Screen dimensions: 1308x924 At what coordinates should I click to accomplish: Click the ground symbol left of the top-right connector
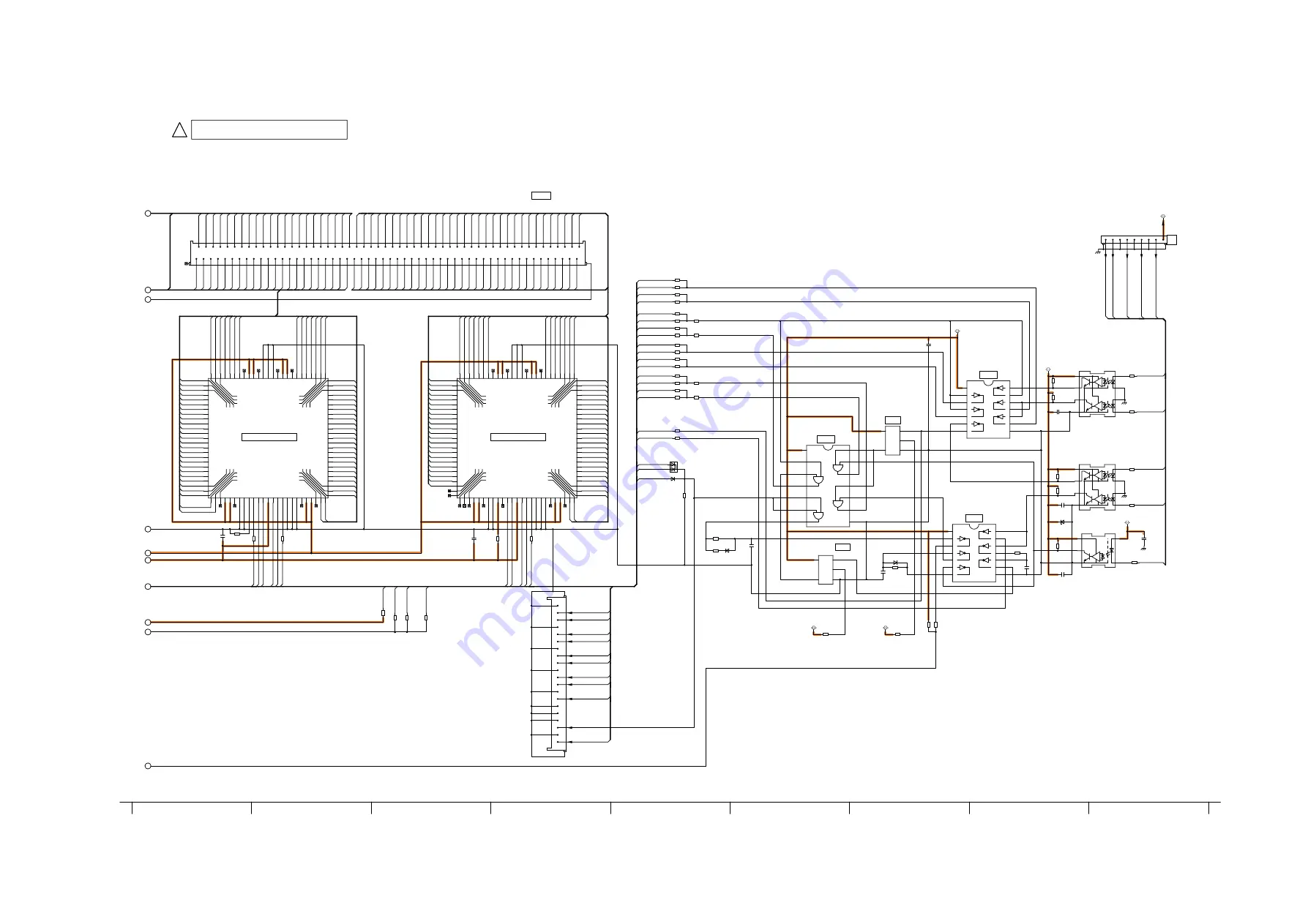[x=1098, y=252]
